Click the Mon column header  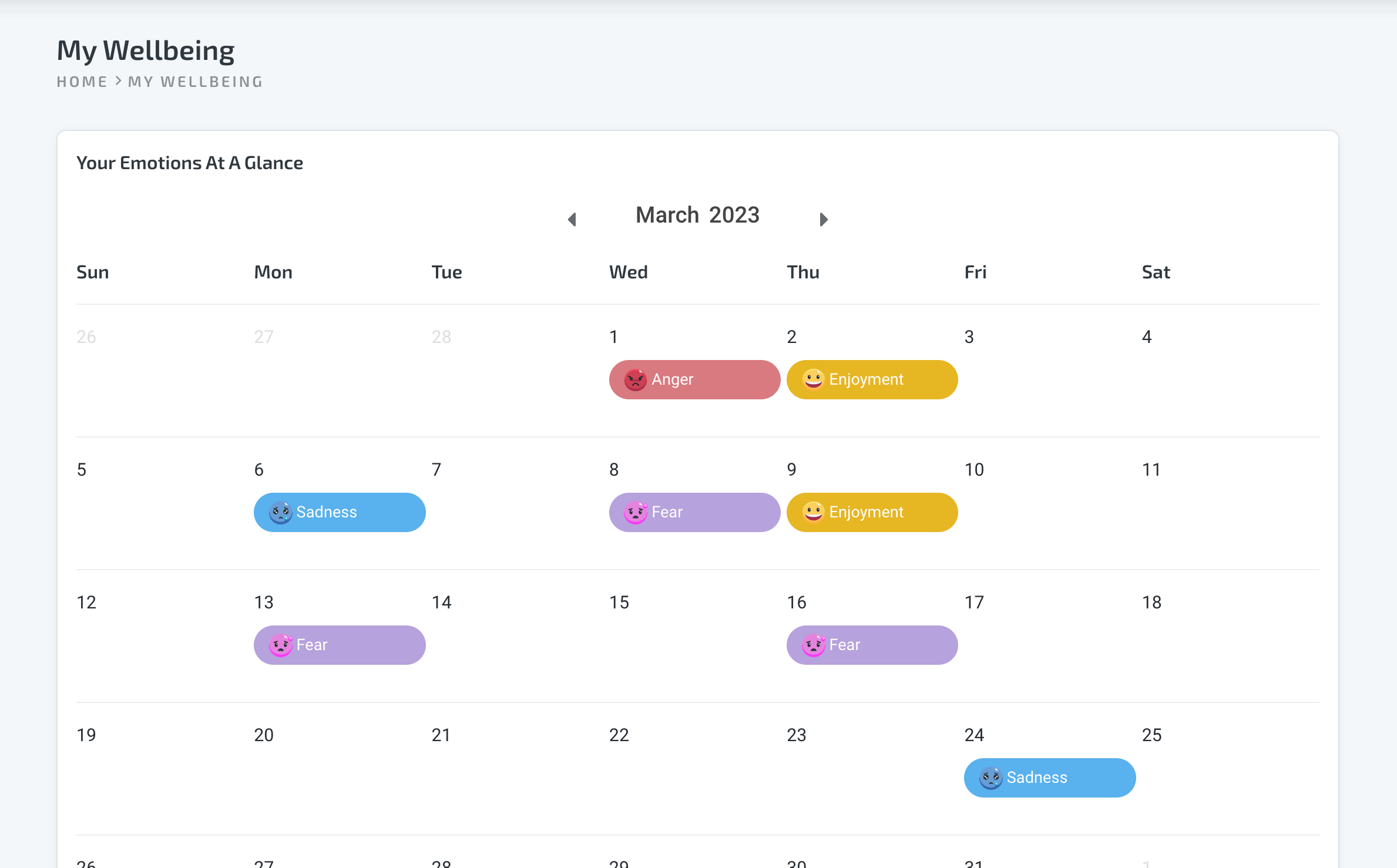click(x=273, y=272)
